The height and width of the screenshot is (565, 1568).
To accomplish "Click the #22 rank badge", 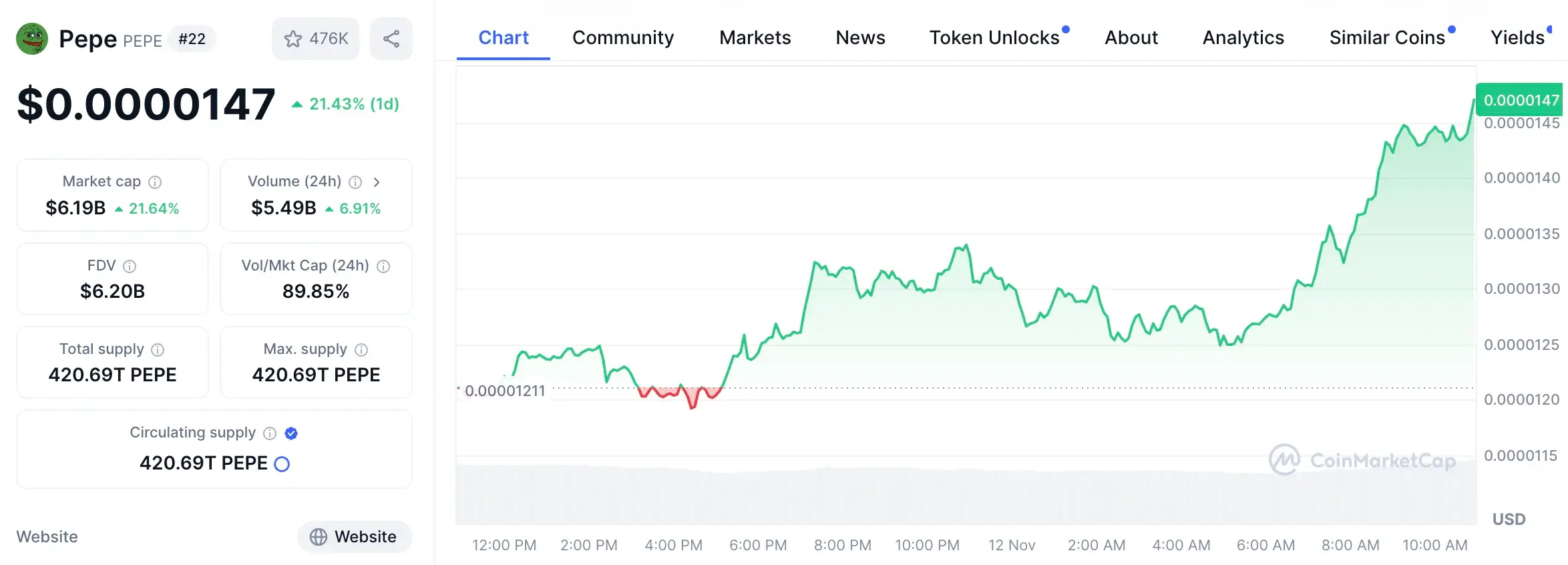I will 192,39.
